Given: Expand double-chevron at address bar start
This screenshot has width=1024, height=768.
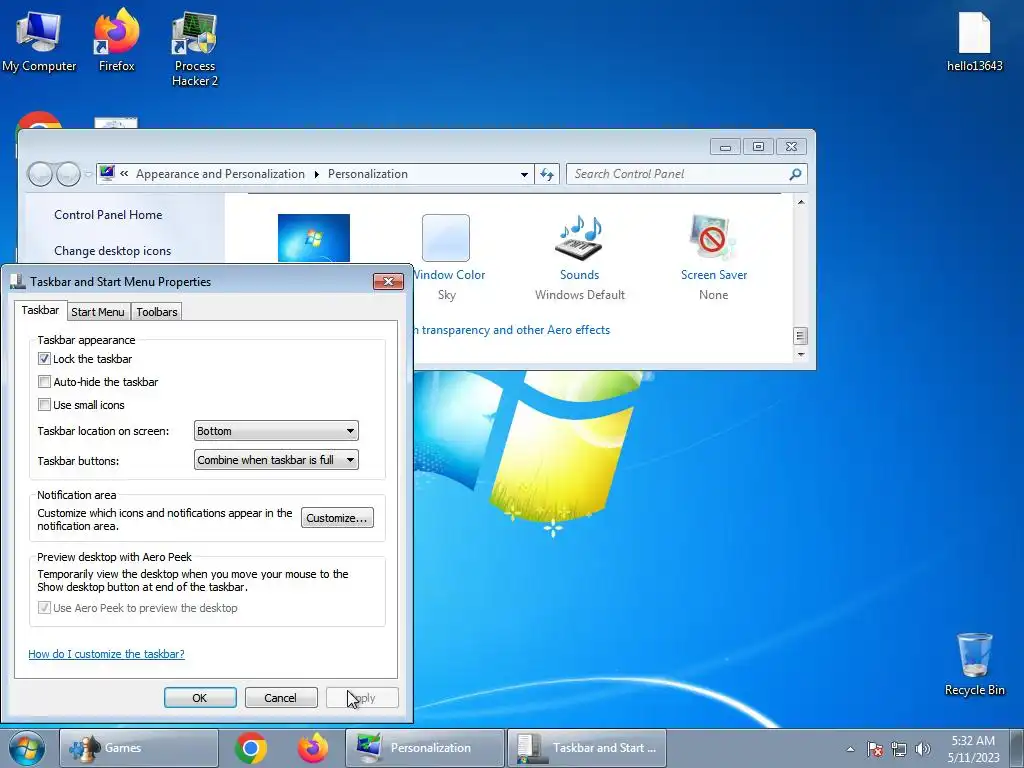Looking at the screenshot, I should point(124,174).
